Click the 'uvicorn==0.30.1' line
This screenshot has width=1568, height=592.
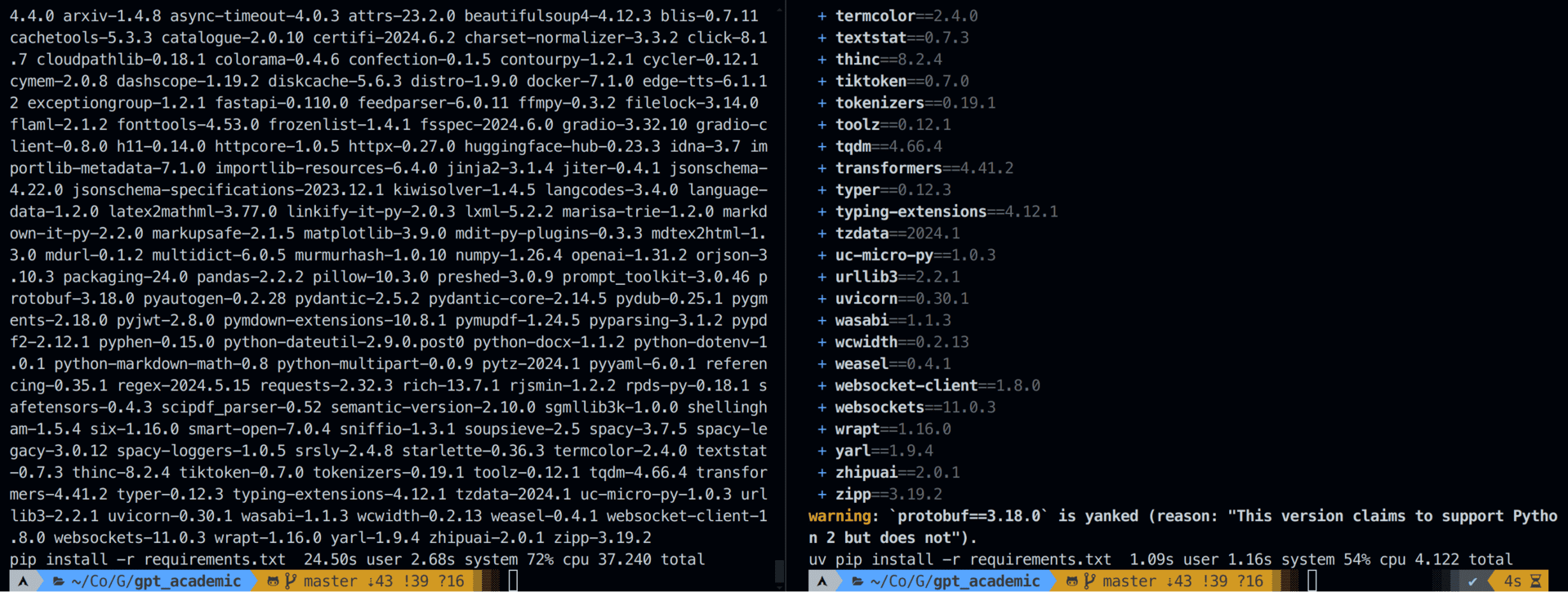coord(893,298)
